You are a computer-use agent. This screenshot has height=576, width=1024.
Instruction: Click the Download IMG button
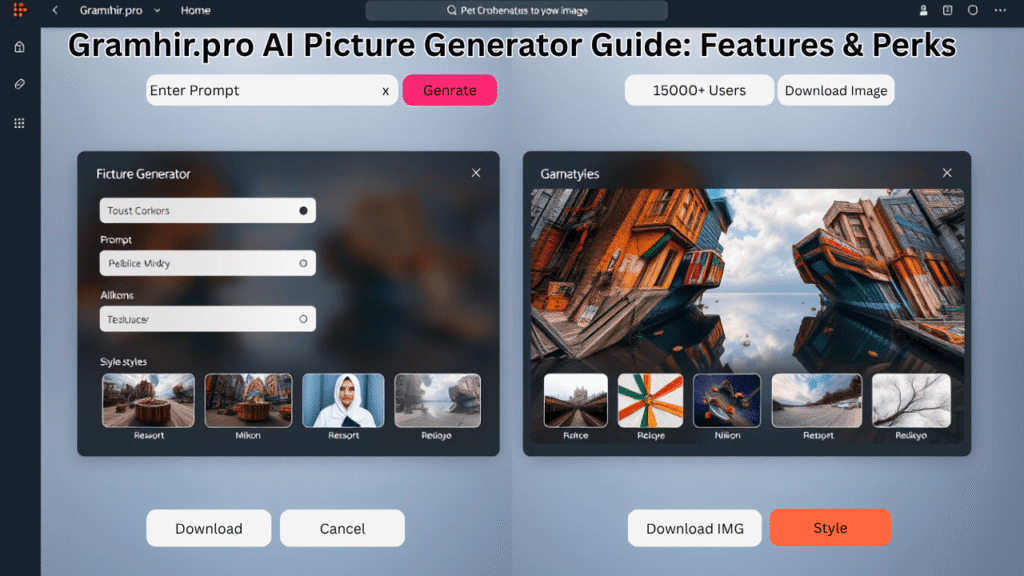tap(694, 528)
